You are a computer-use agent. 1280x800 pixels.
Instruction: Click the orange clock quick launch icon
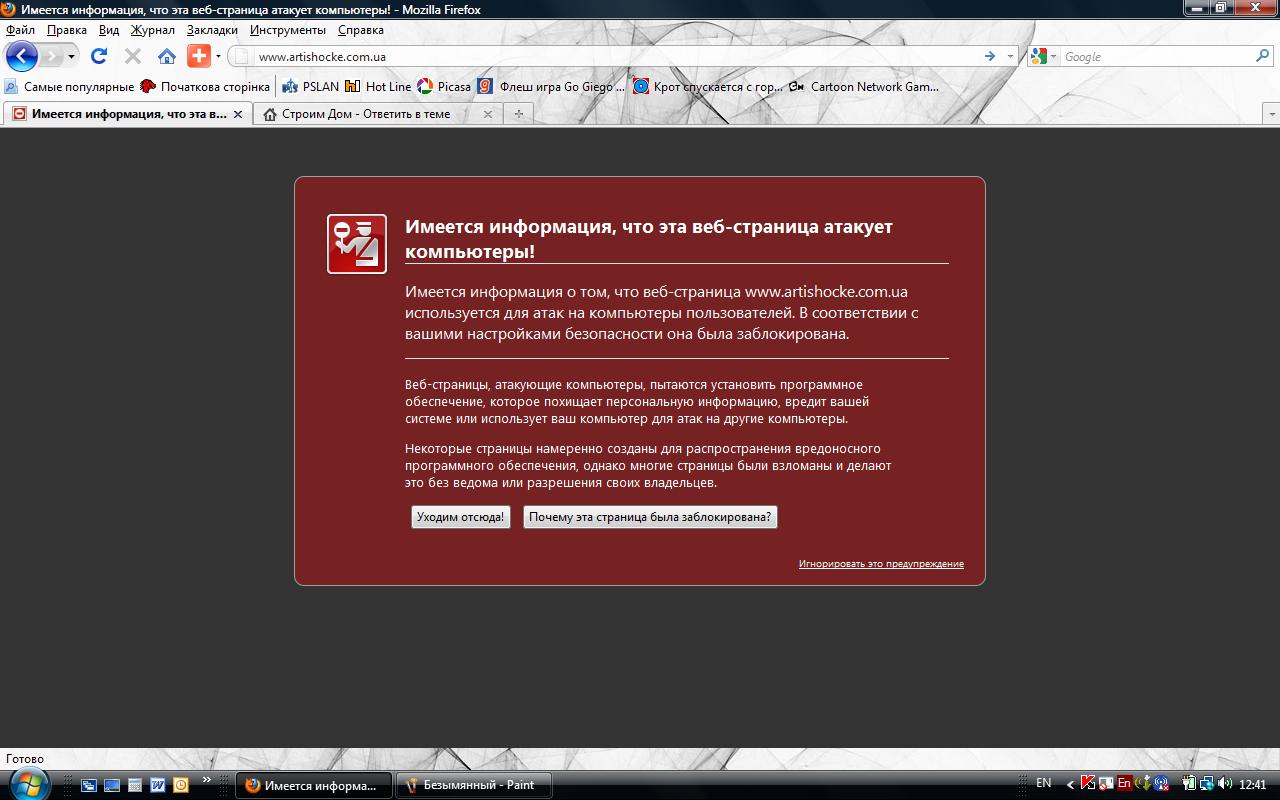[x=181, y=785]
